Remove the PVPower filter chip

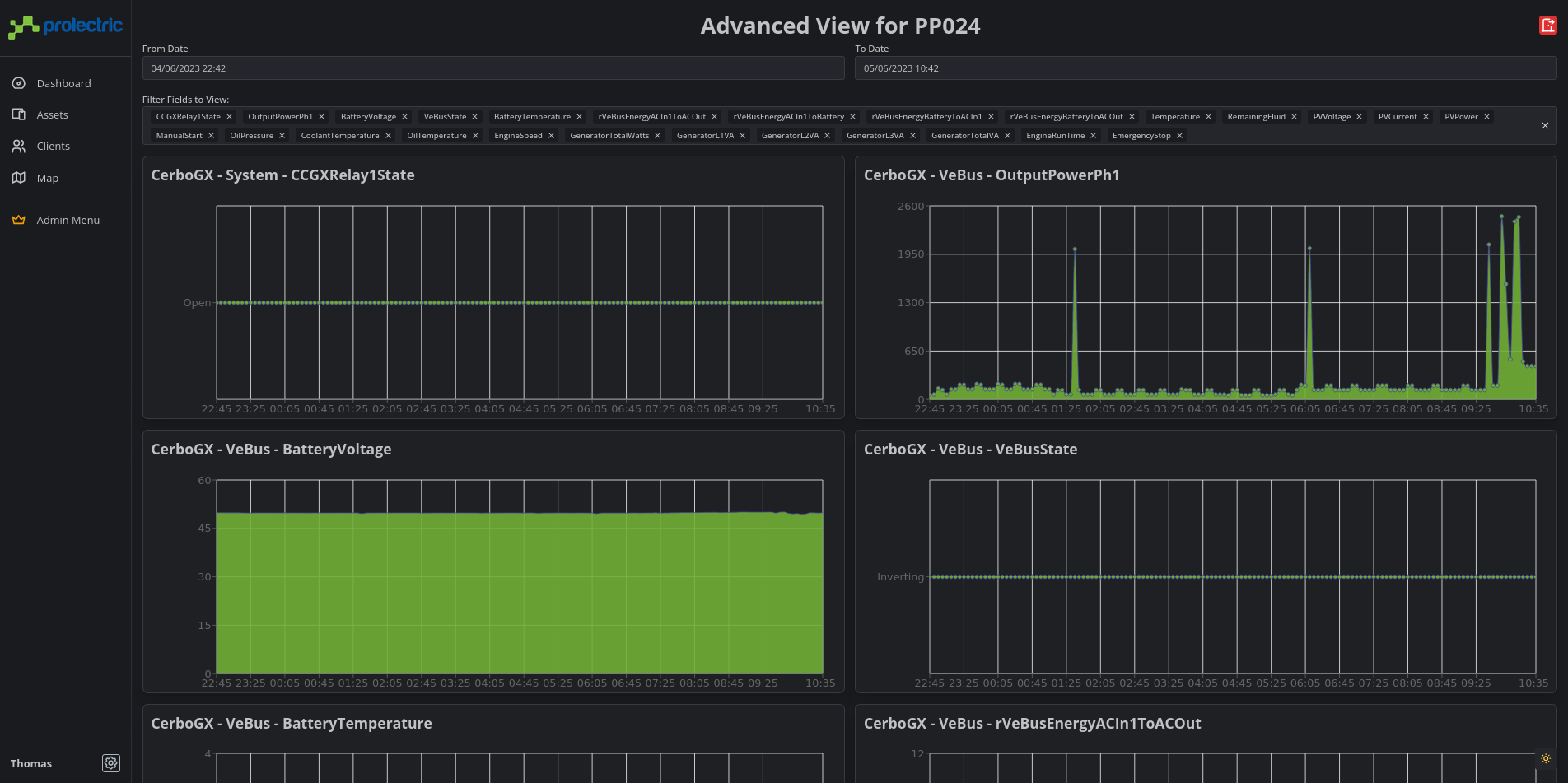point(1486,117)
